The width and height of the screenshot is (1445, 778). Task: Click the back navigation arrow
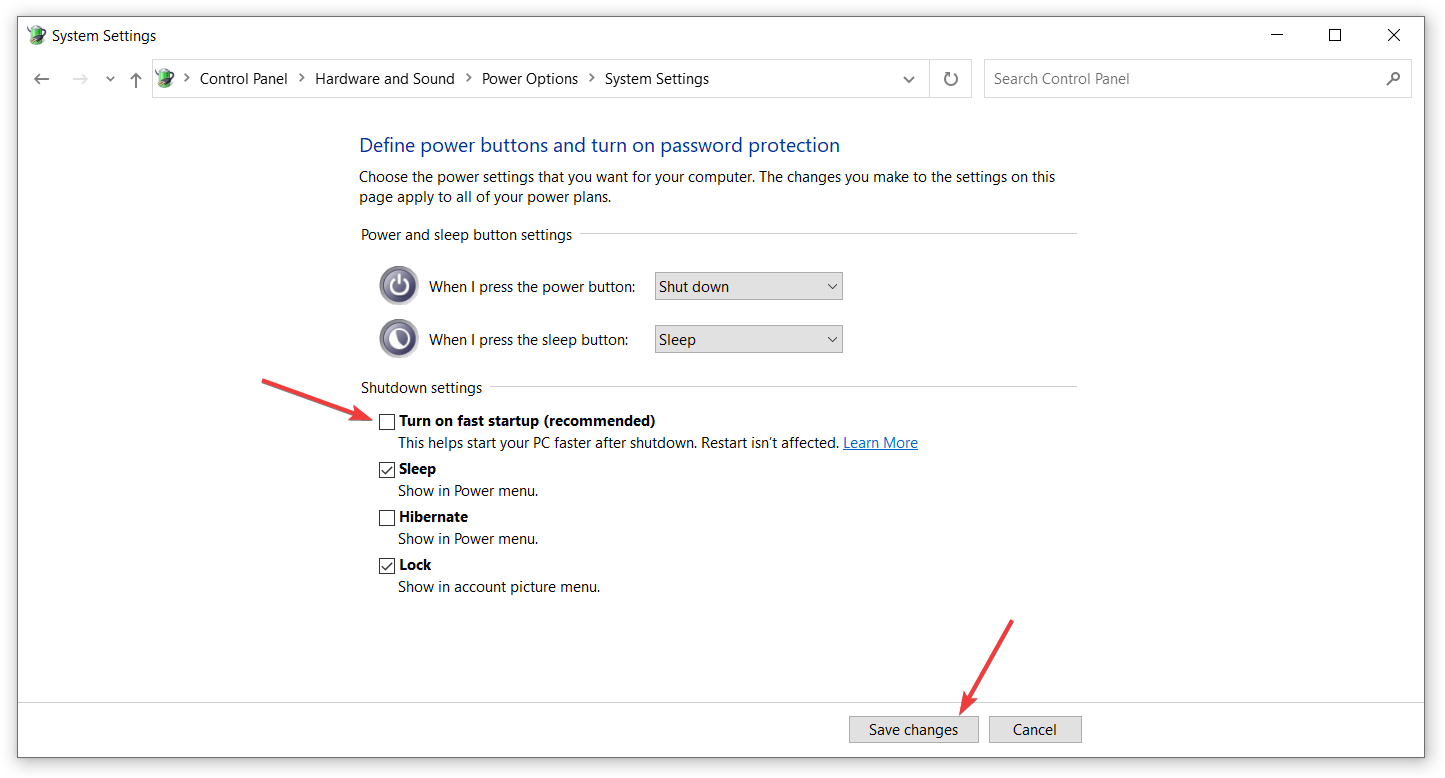click(41, 79)
